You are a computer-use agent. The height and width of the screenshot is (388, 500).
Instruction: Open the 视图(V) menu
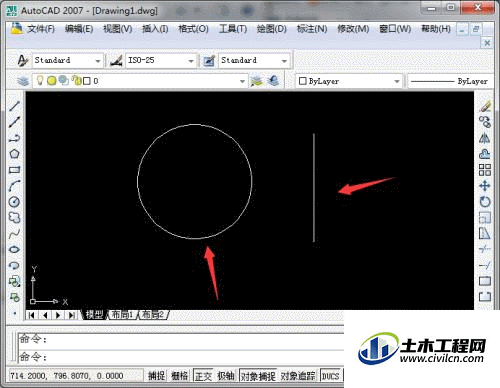point(118,29)
